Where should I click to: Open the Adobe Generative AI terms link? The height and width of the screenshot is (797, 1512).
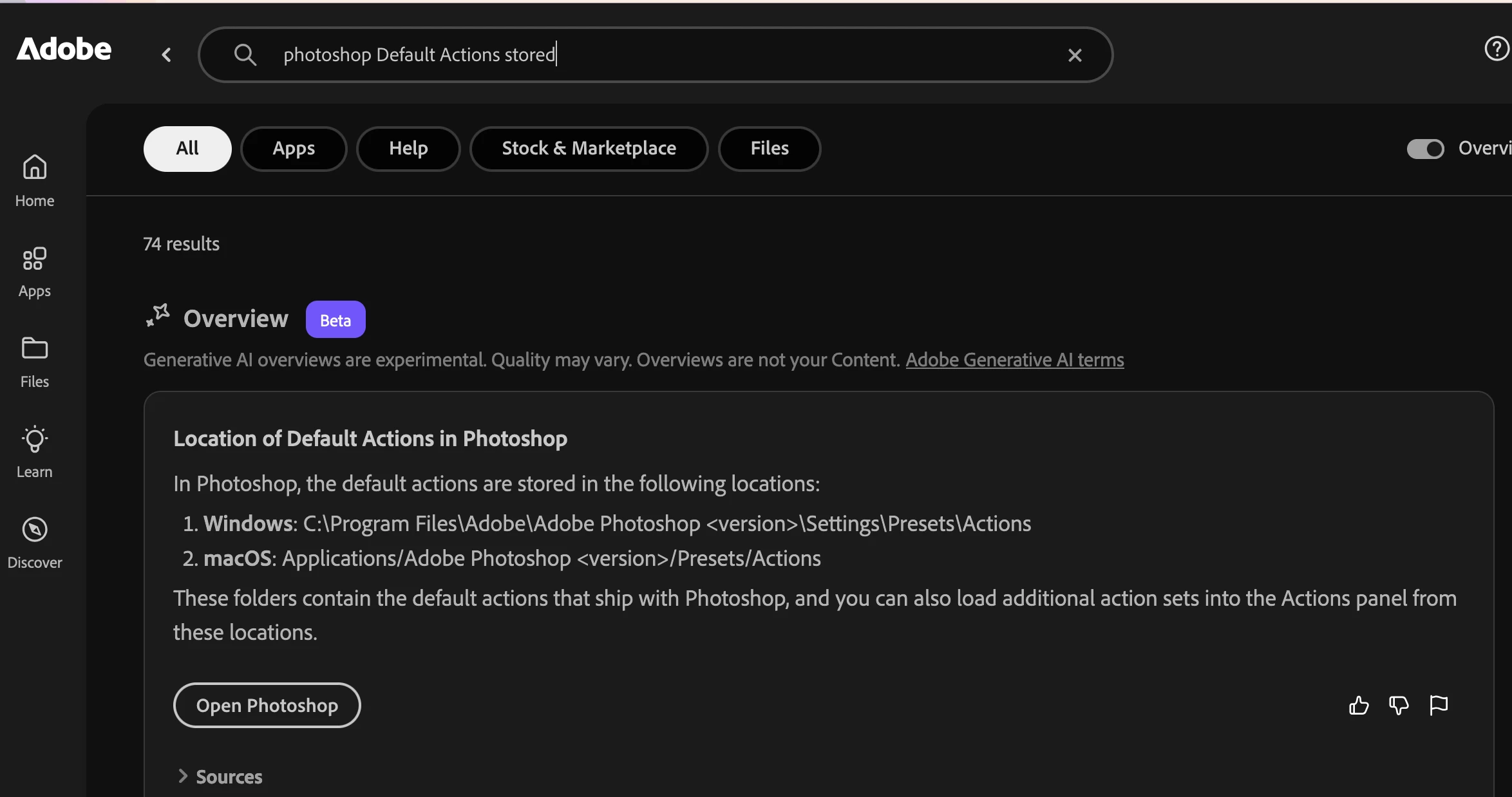pyautogui.click(x=1014, y=359)
